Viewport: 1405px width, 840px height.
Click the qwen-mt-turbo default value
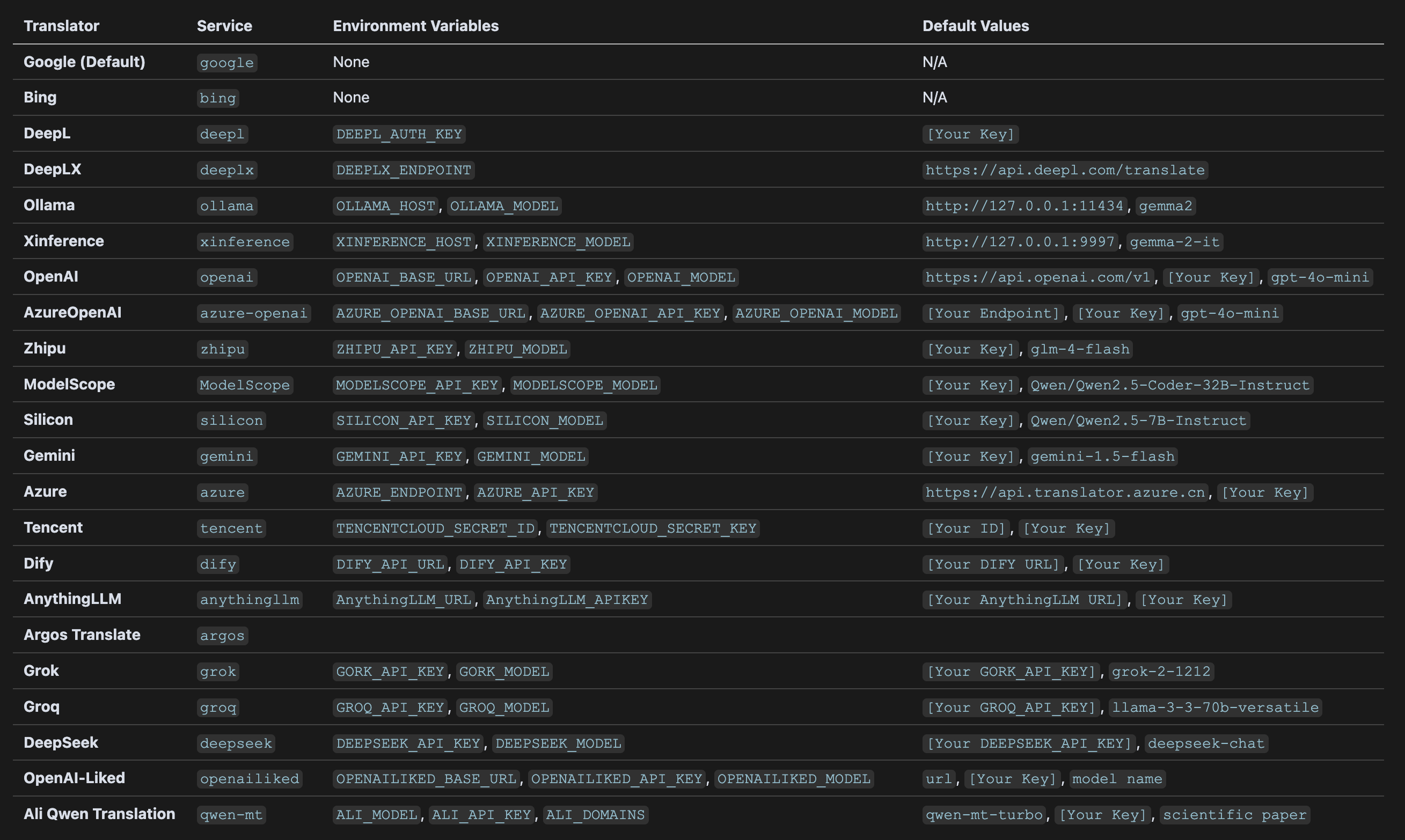tap(984, 815)
